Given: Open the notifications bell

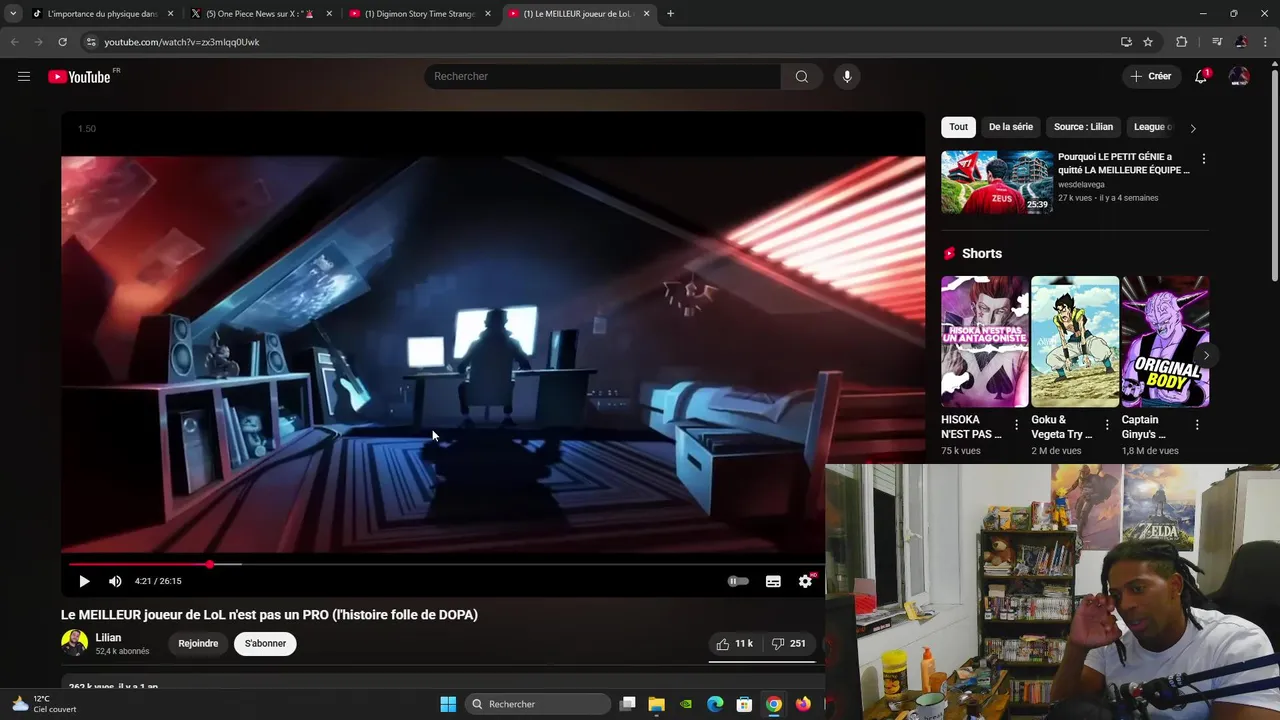Looking at the screenshot, I should coord(1201,77).
